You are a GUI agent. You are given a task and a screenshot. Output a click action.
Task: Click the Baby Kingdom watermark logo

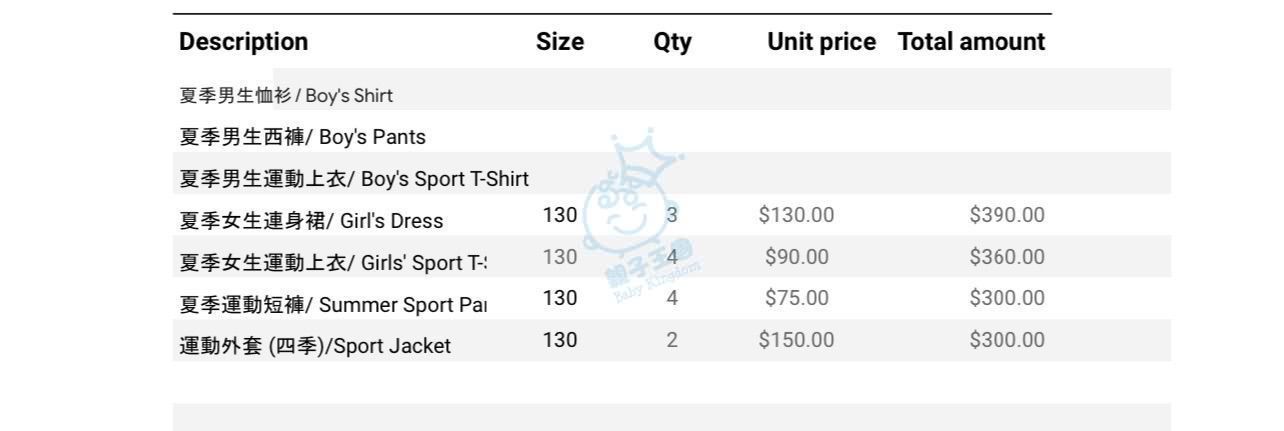coord(638,215)
